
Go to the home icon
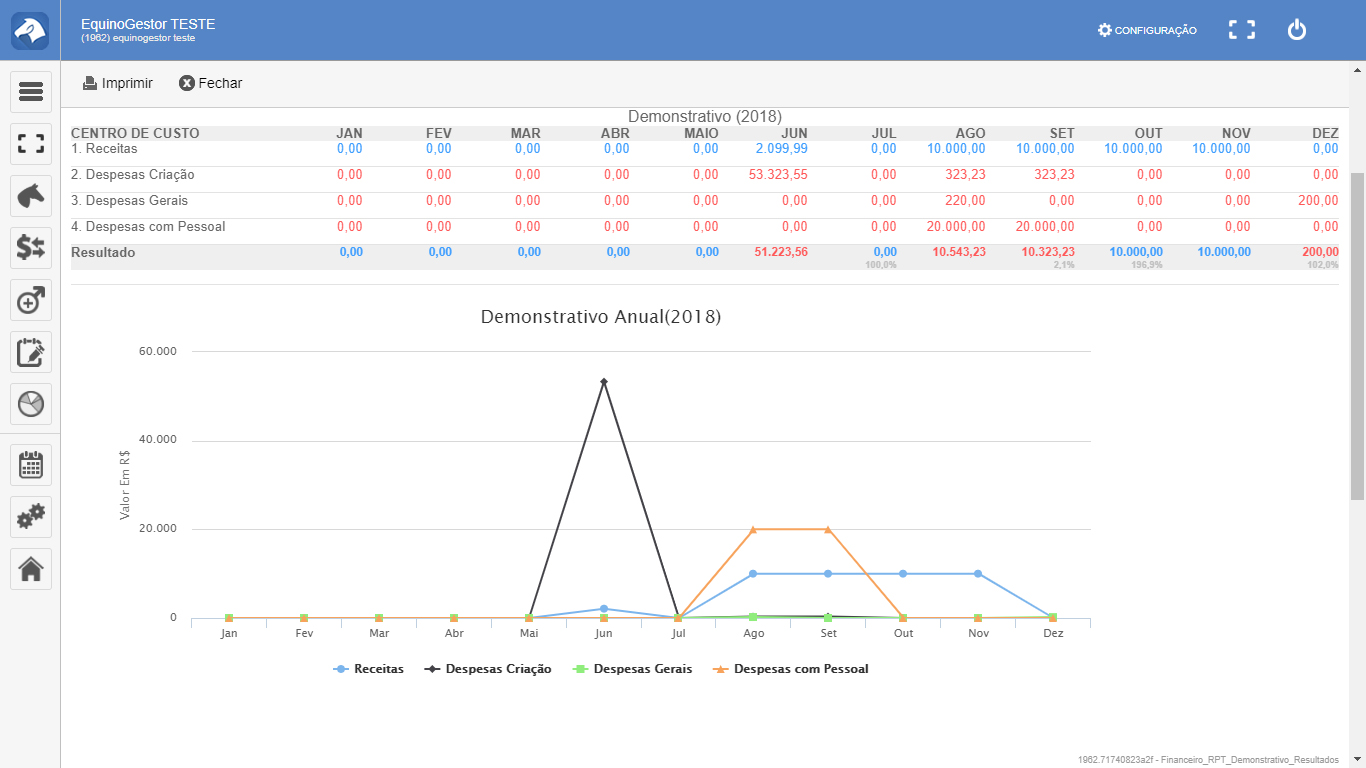click(31, 569)
